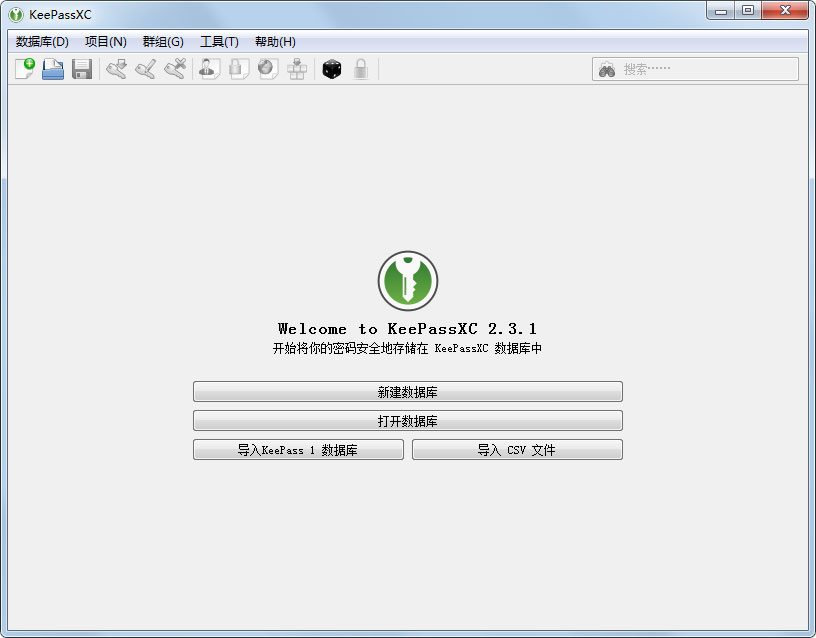The image size is (816, 638).
Task: Click the KeePassXC title bar icon
Action: point(16,15)
